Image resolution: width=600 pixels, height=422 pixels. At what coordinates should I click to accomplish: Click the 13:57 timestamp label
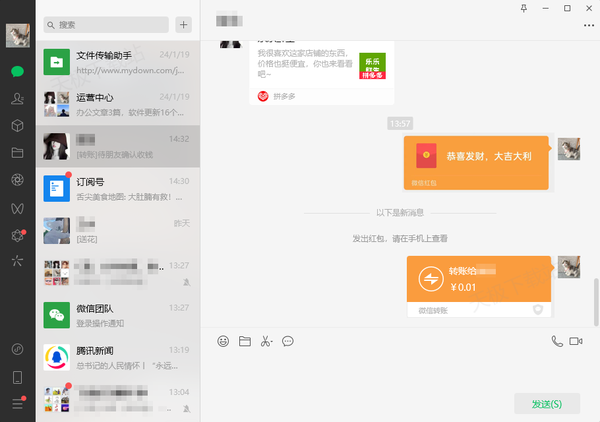click(x=400, y=124)
